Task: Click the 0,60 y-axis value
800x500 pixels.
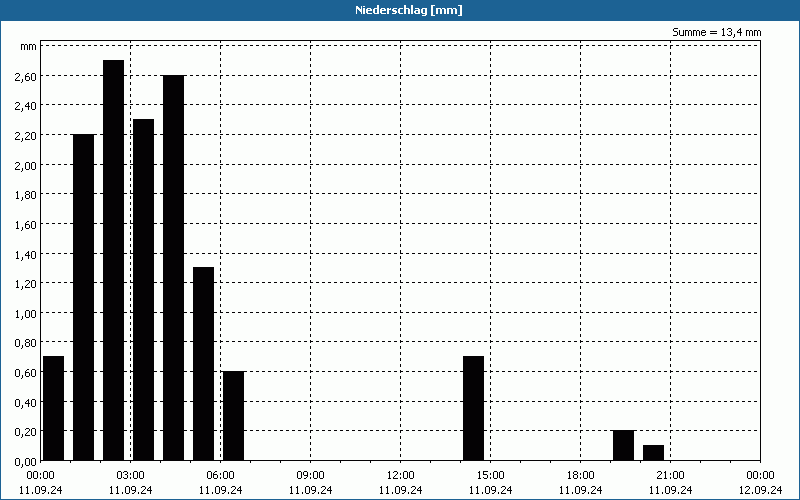Action: click(x=26, y=372)
